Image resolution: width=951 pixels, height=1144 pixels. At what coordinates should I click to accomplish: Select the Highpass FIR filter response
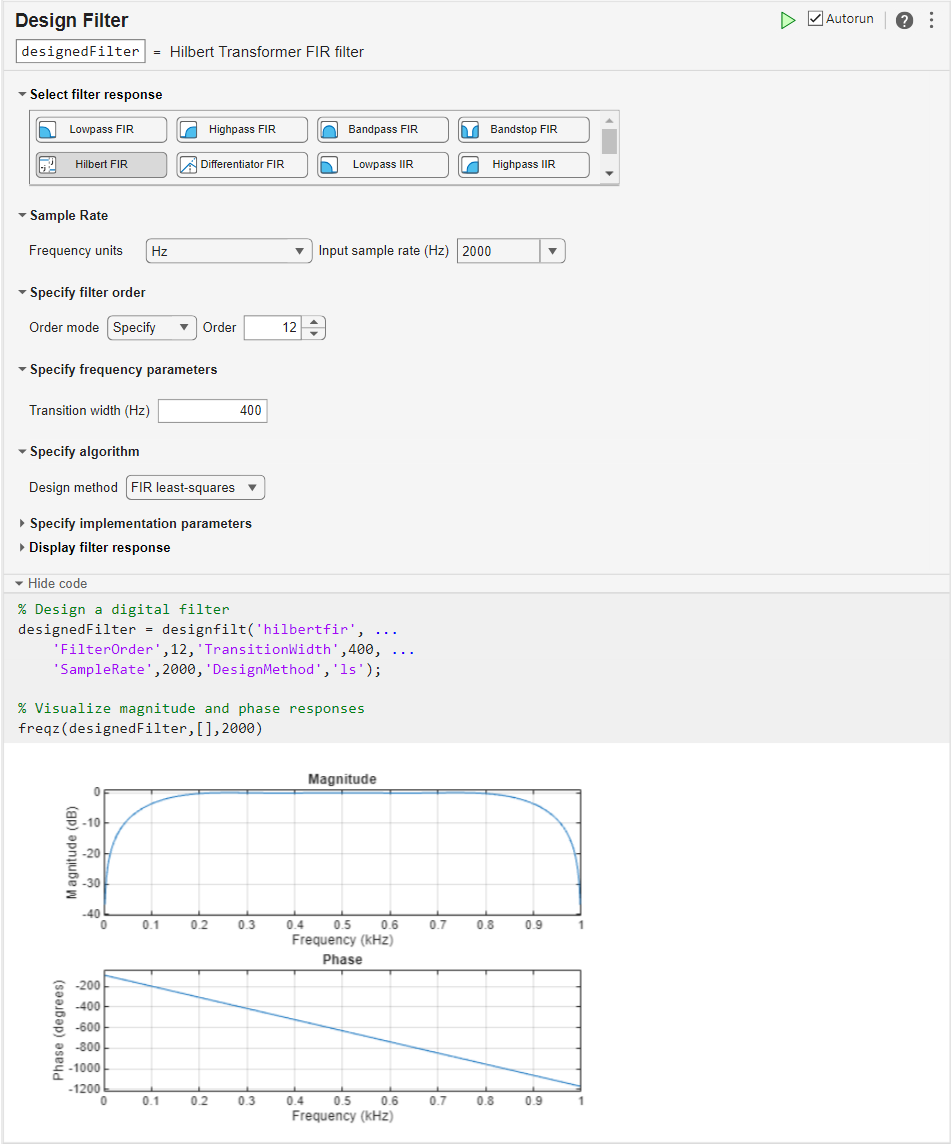click(241, 129)
